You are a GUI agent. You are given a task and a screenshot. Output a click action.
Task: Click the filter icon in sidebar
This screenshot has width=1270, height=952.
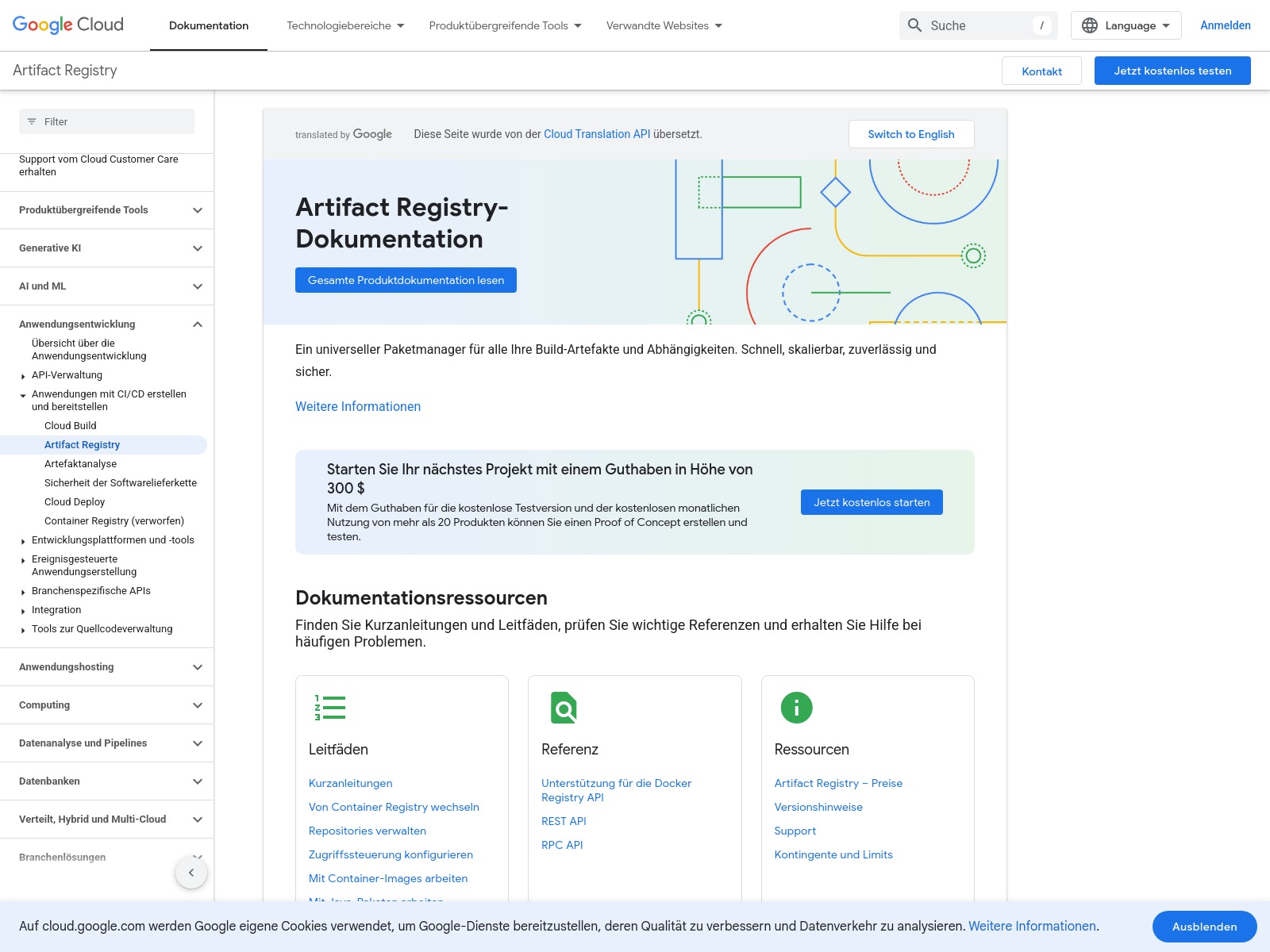[x=32, y=121]
